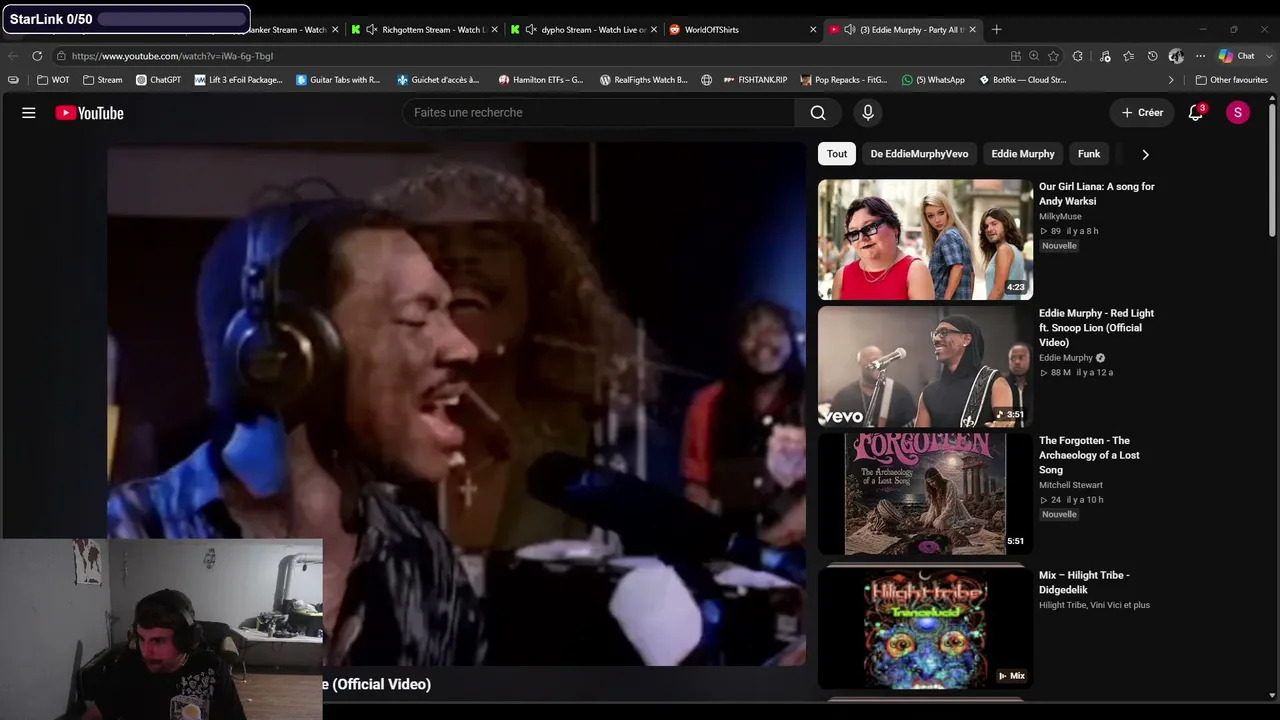
Task: Open the 'Lift 3 eFoil Package' bookmark
Action: 239,80
